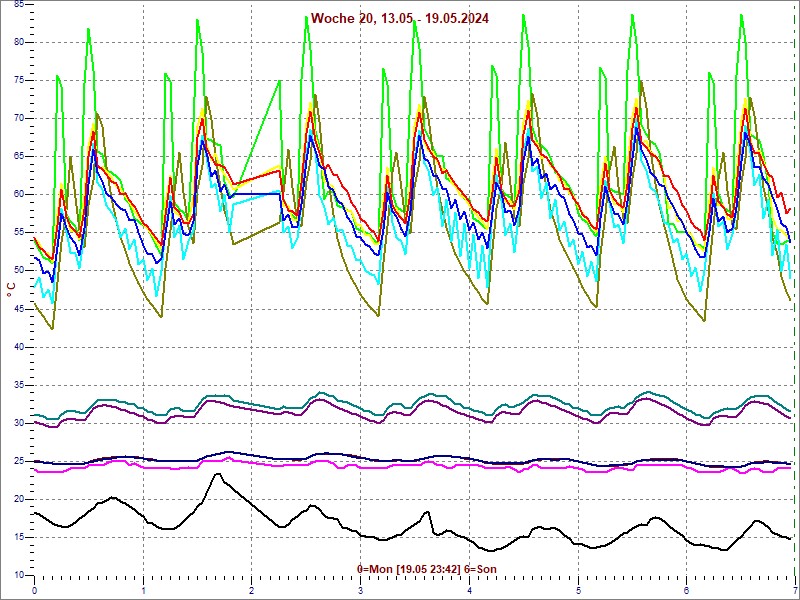
Task: Click the x-axis day label 2
Action: pos(252,591)
